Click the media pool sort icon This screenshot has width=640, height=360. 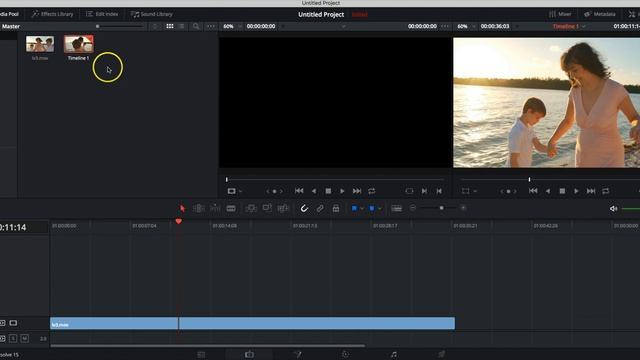tap(155, 26)
